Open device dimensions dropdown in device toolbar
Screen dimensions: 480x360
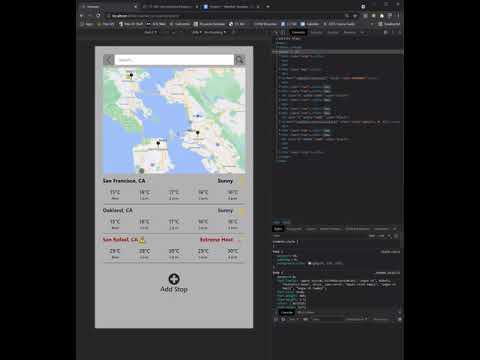(x=152, y=32)
